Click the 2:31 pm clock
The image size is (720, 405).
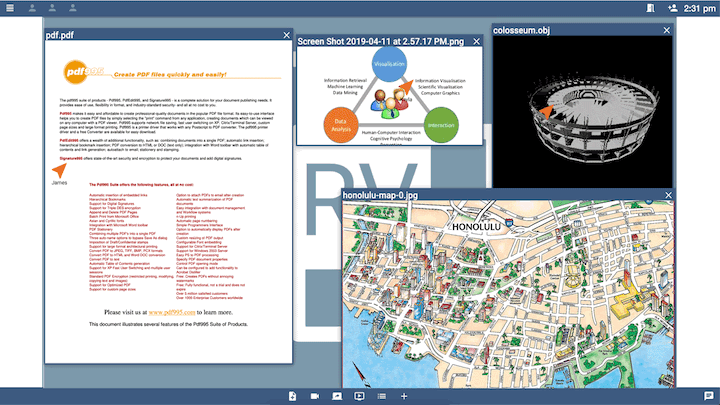click(x=699, y=8)
